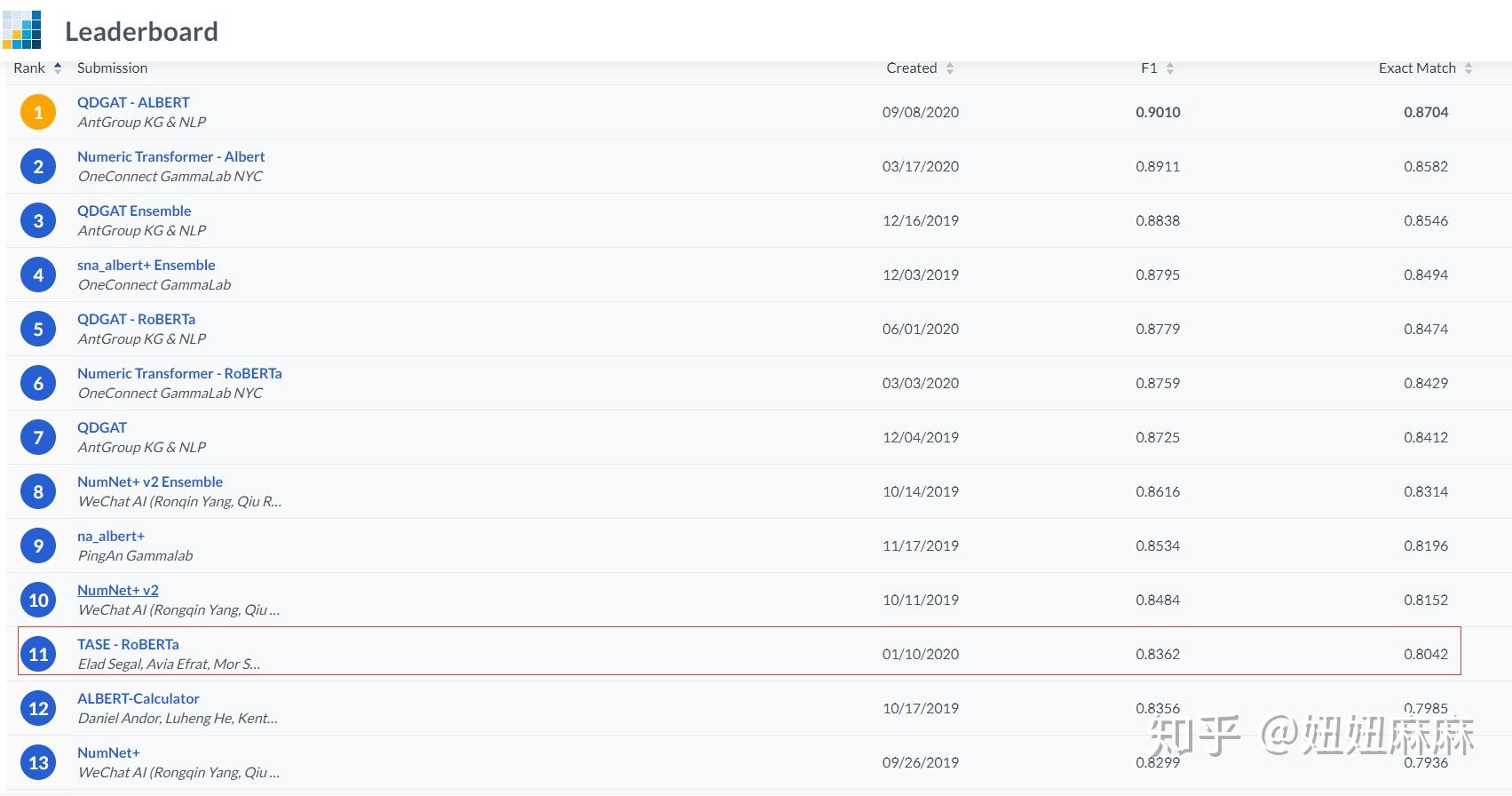The width and height of the screenshot is (1512, 796).
Task: Click the rank 3 badge
Action: point(38,220)
